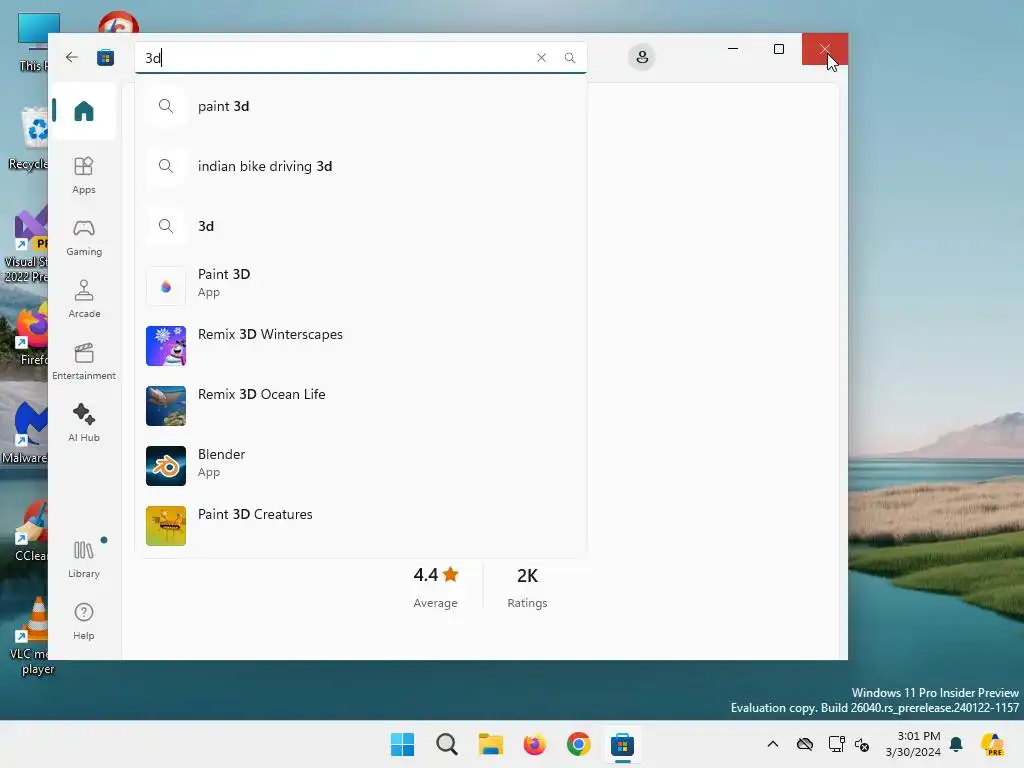This screenshot has height=768, width=1024.
Task: Open the clock and date panel
Action: (913, 744)
